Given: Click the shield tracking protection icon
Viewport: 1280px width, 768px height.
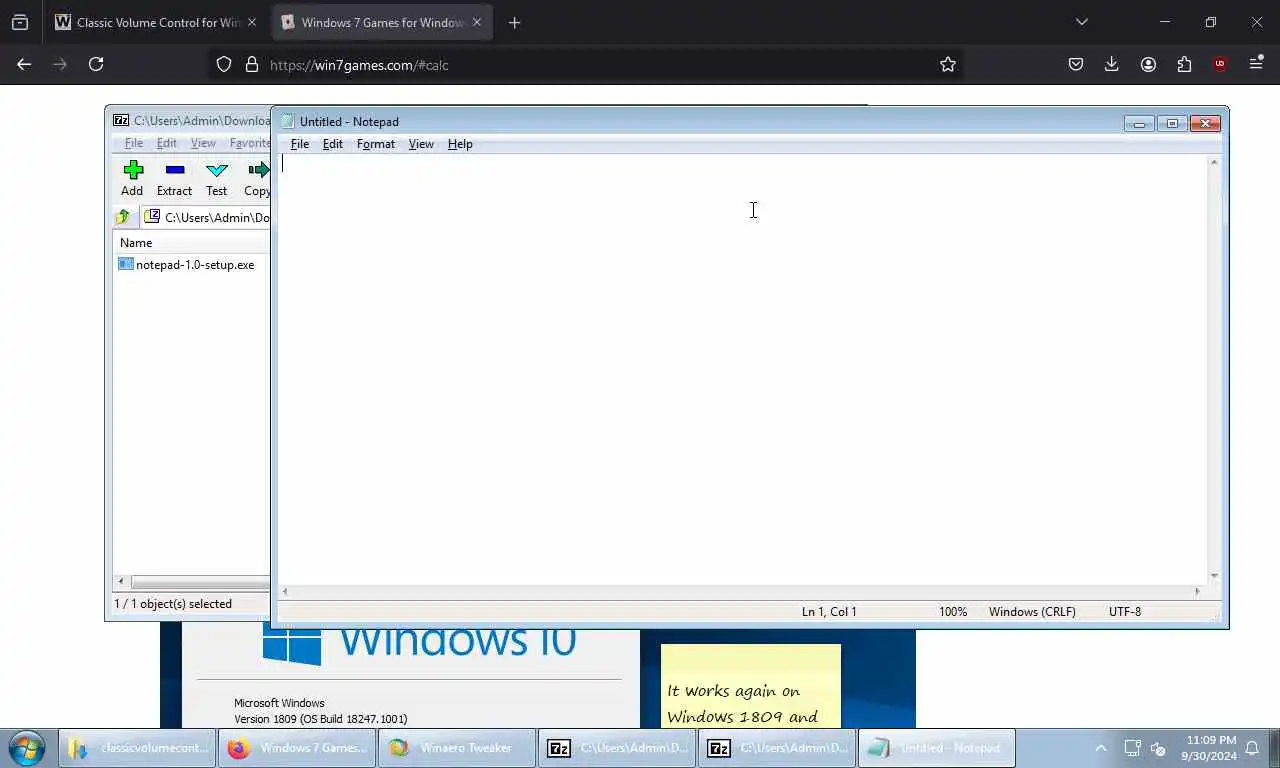Looking at the screenshot, I should point(224,64).
